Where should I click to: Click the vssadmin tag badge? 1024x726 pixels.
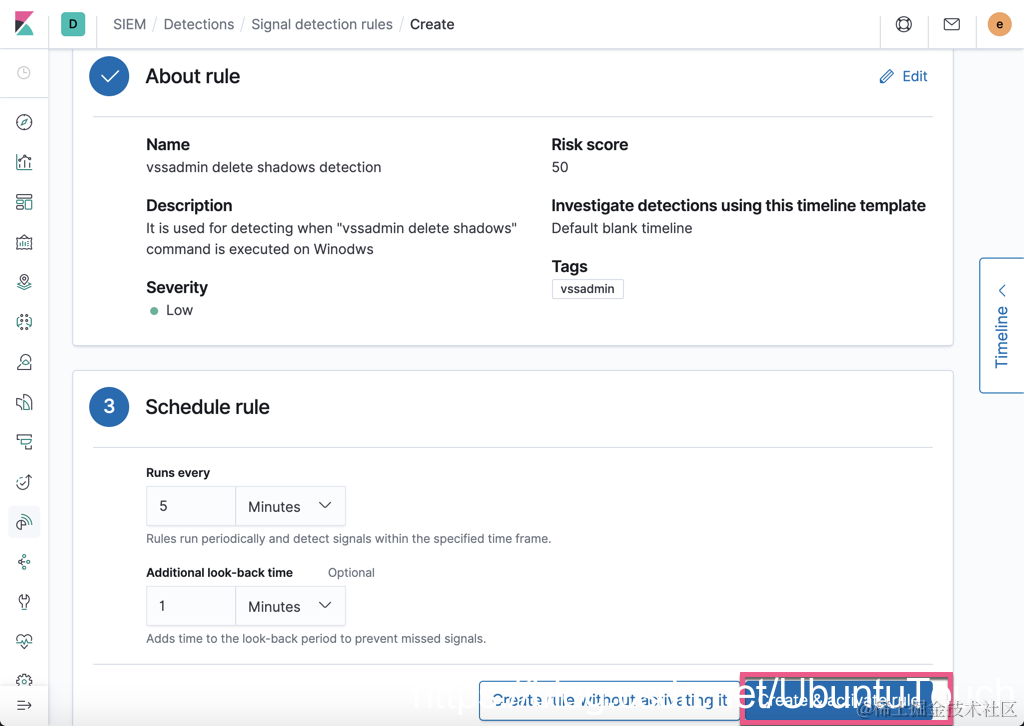(588, 289)
